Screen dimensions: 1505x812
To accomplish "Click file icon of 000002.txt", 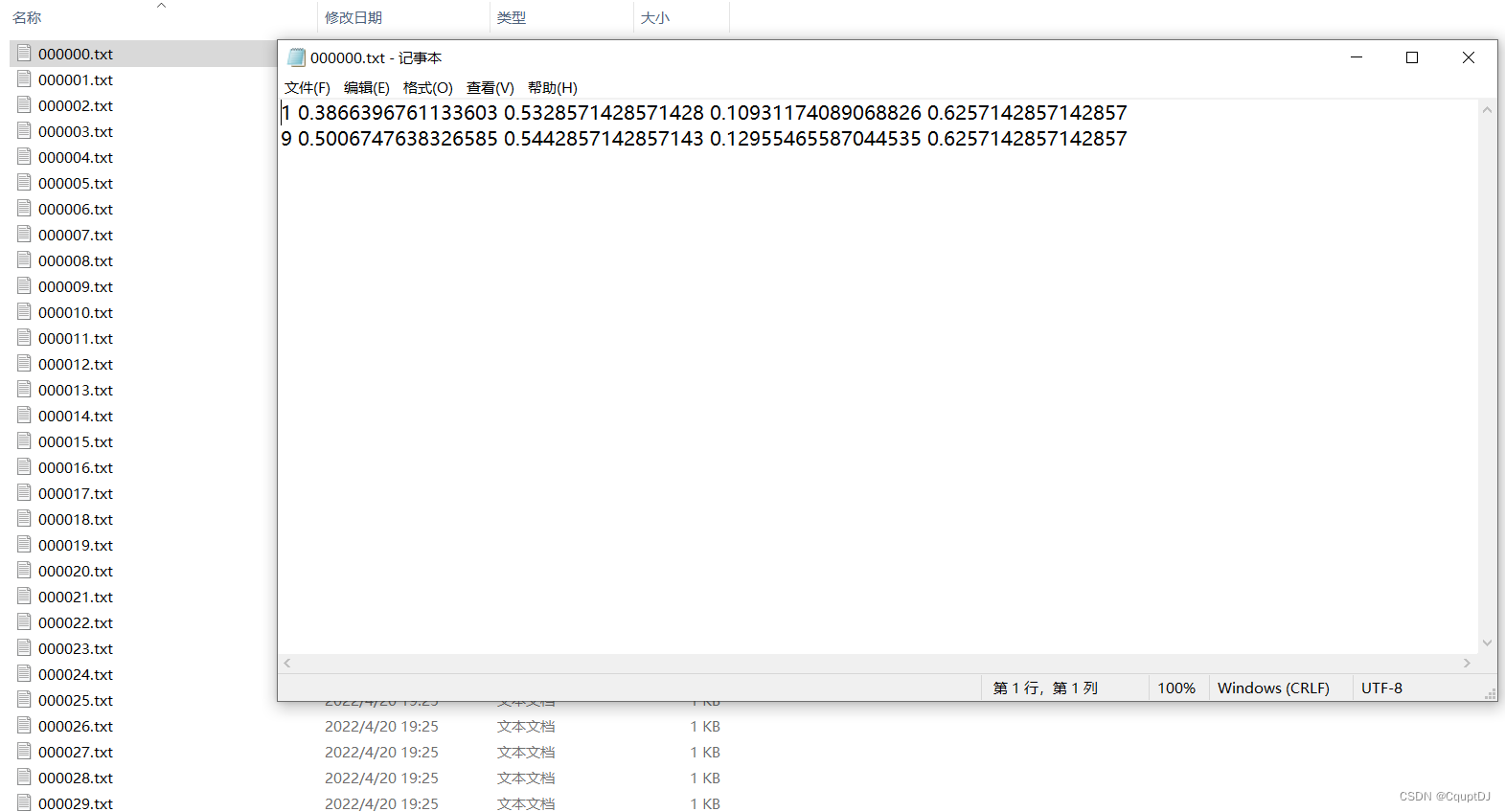I will coord(24,105).
